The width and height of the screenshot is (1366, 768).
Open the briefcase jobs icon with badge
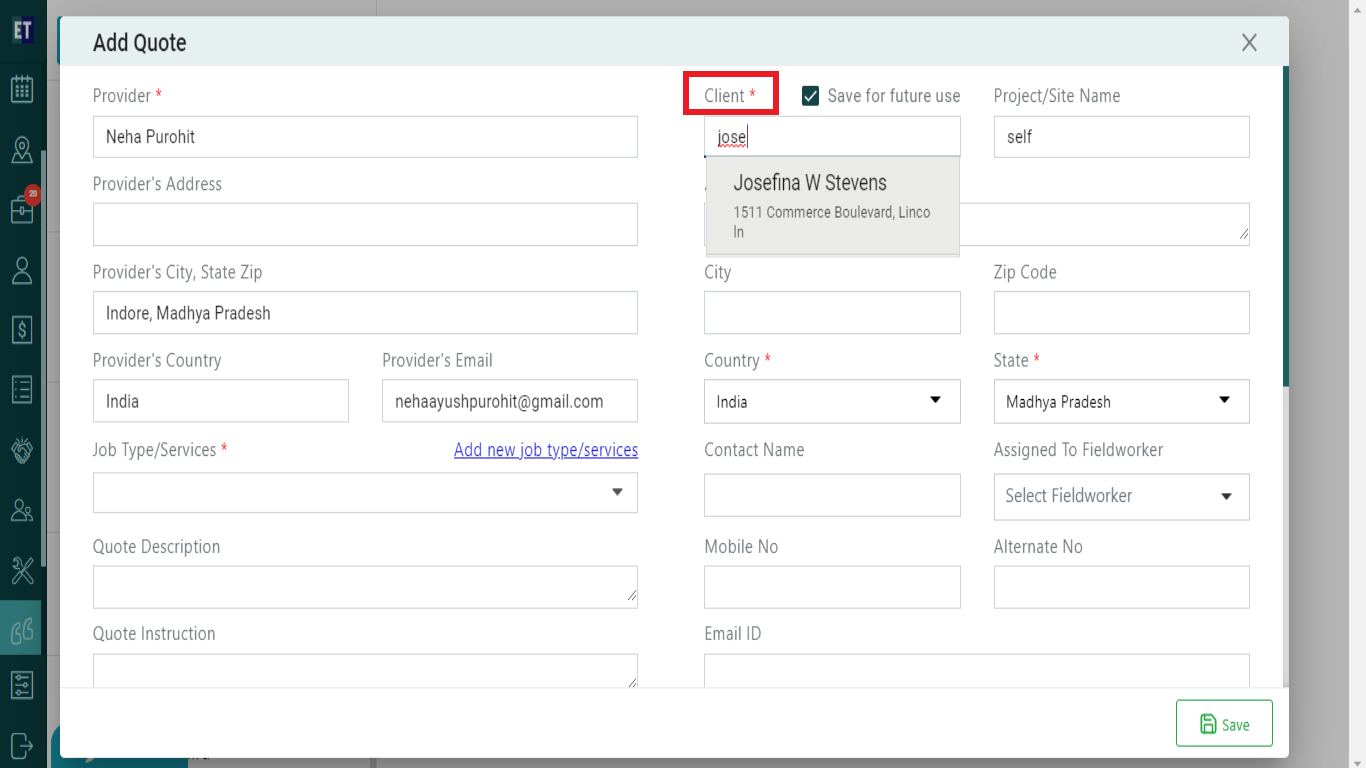pyautogui.click(x=22, y=209)
